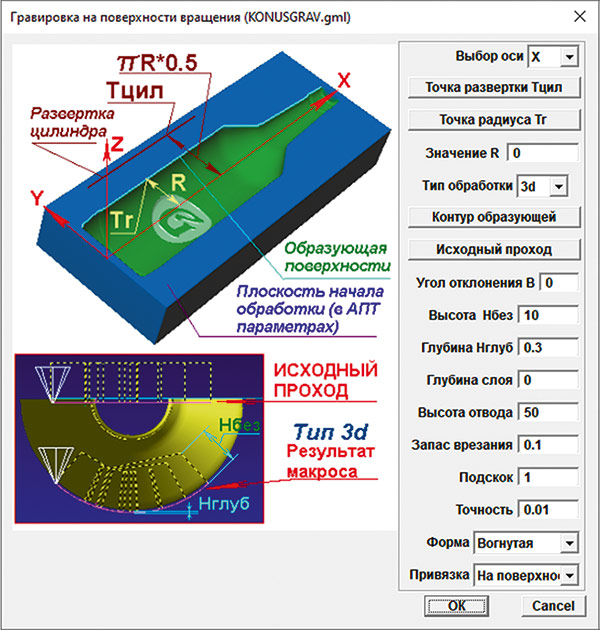Select the Глубина Нглуб value field
Image resolution: width=600 pixels, height=630 pixels.
coord(550,348)
